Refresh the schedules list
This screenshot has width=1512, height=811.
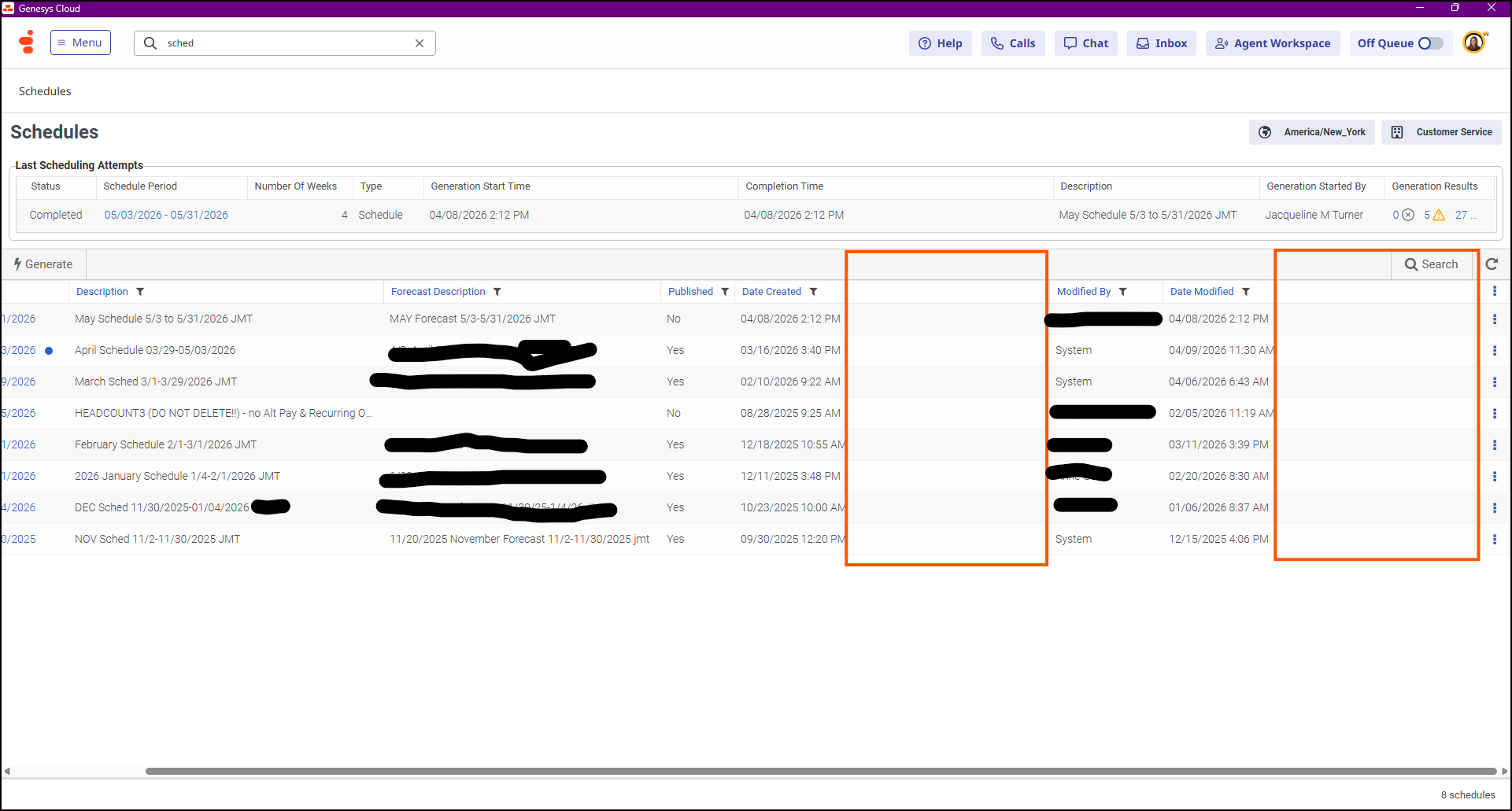[1492, 264]
